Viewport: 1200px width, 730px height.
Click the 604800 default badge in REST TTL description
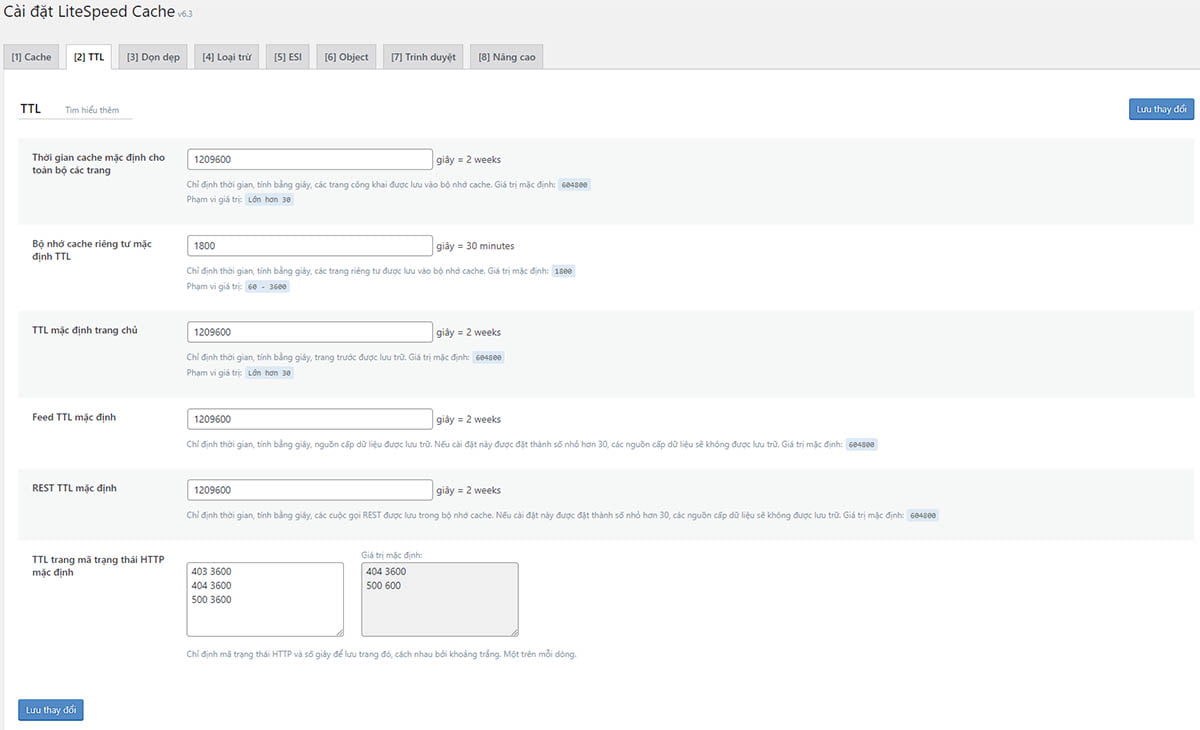click(x=923, y=516)
